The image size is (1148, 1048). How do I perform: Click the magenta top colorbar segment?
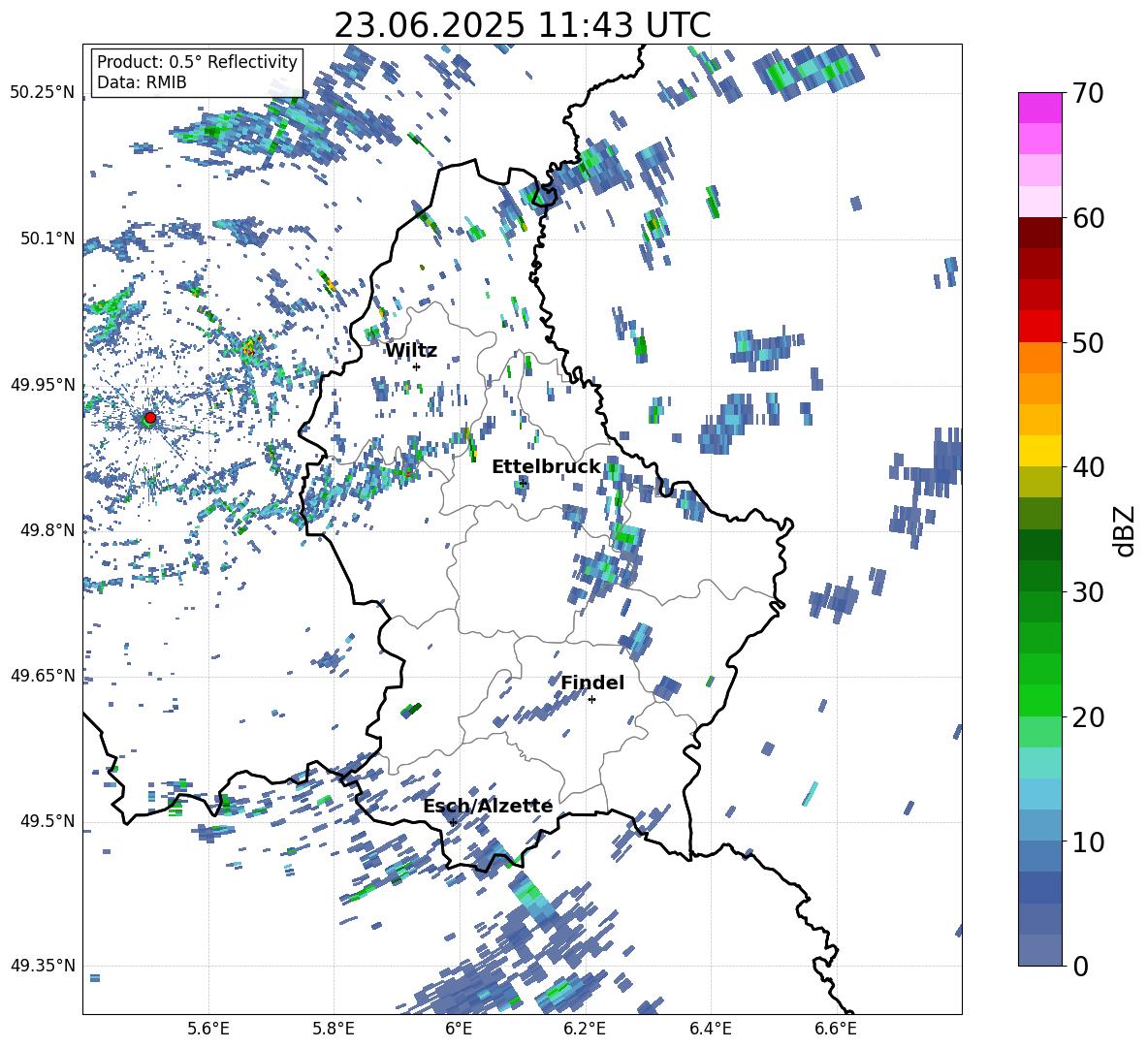(1039, 108)
